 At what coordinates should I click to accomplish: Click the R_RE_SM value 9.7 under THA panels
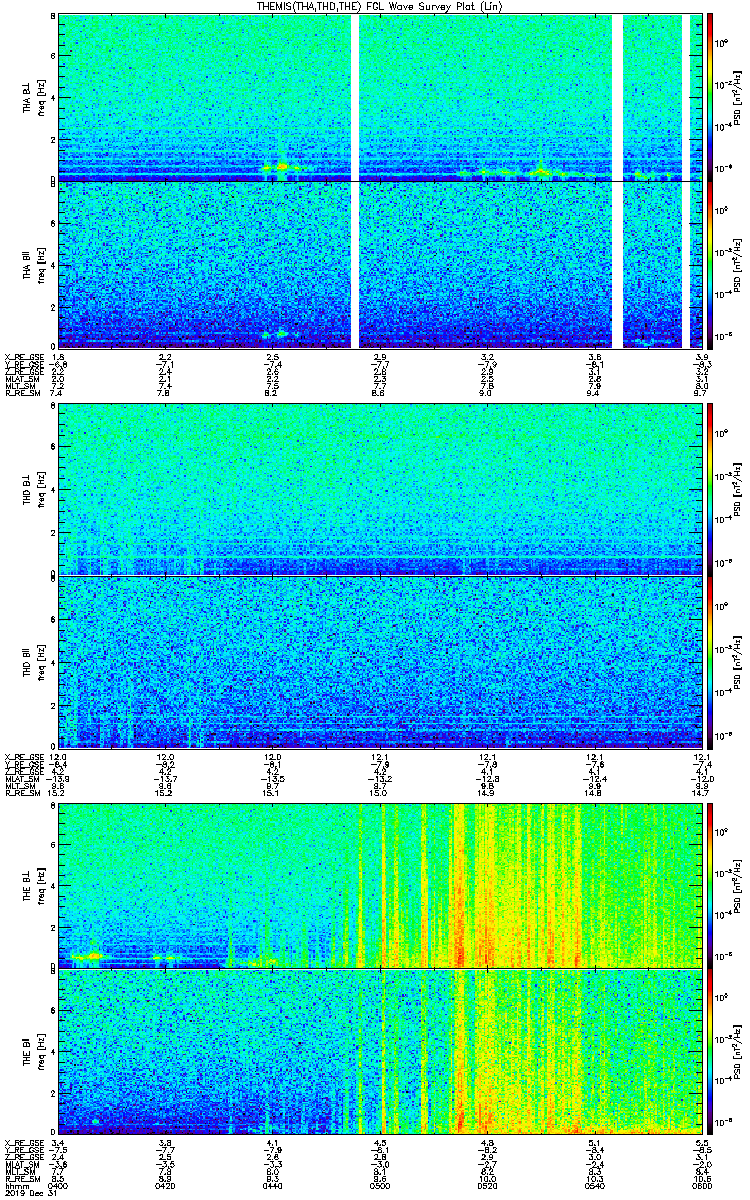(x=702, y=394)
